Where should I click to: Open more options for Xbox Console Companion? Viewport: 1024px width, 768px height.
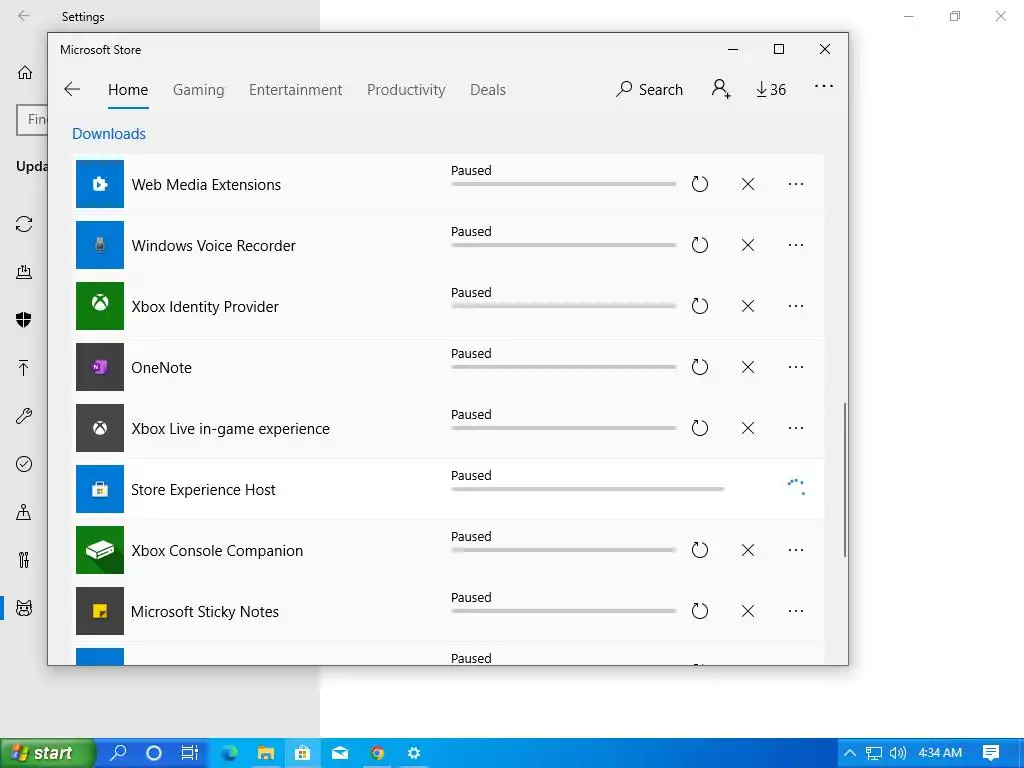pos(795,550)
